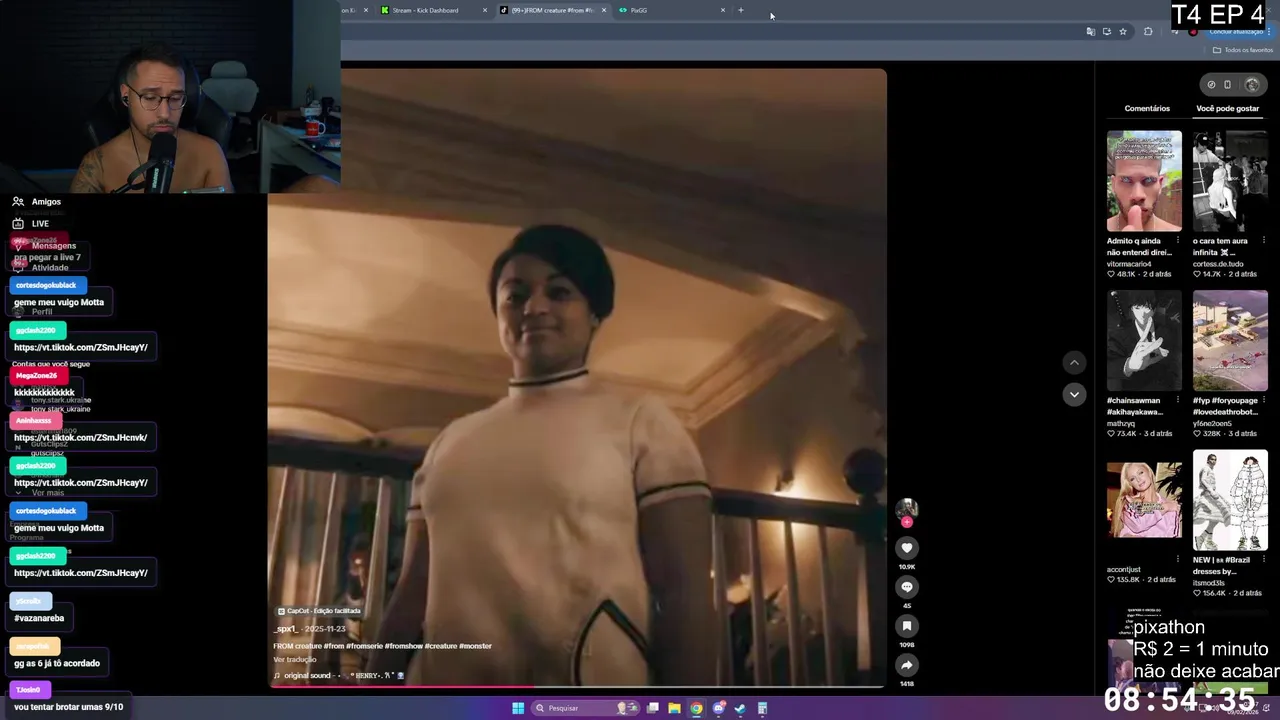Click the first circular icon in TikTok top pill
The width and height of the screenshot is (1280, 720).
pos(1211,85)
